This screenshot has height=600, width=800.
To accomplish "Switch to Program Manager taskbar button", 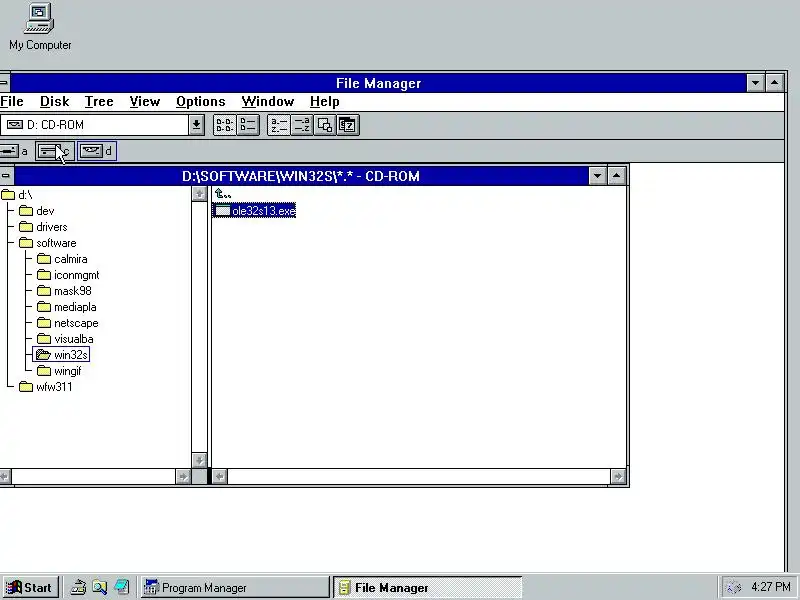I will pyautogui.click(x=235, y=587).
